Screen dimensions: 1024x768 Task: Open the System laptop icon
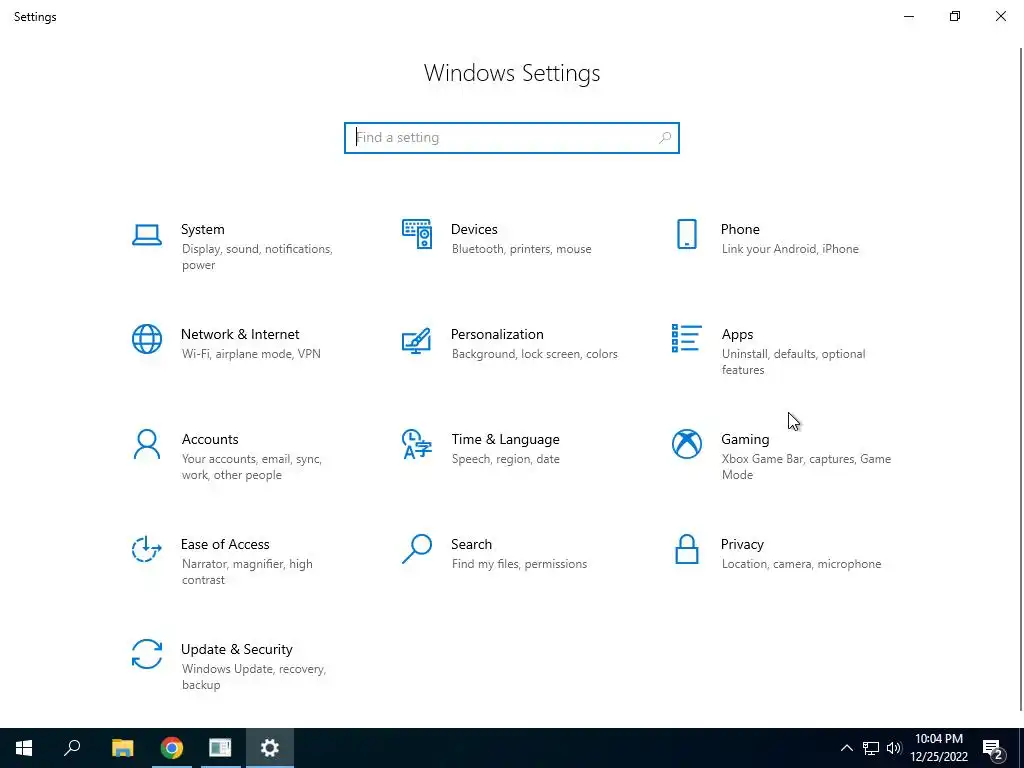pyautogui.click(x=147, y=234)
